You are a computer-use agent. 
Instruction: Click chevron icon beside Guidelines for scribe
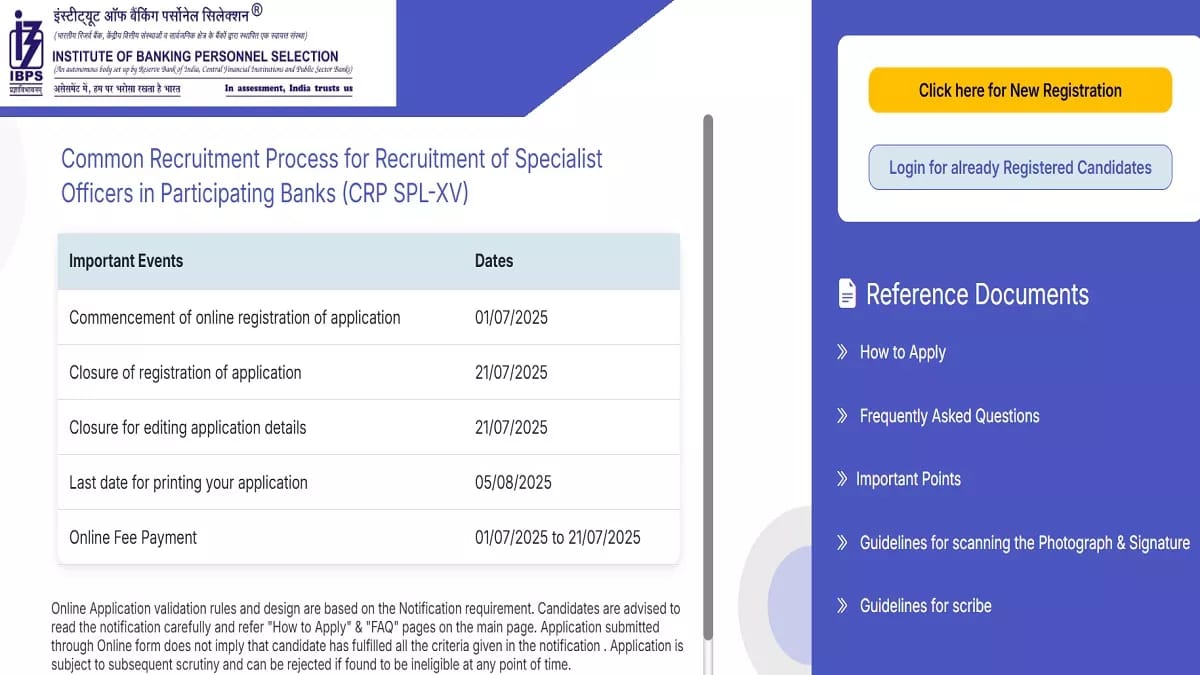pos(842,606)
